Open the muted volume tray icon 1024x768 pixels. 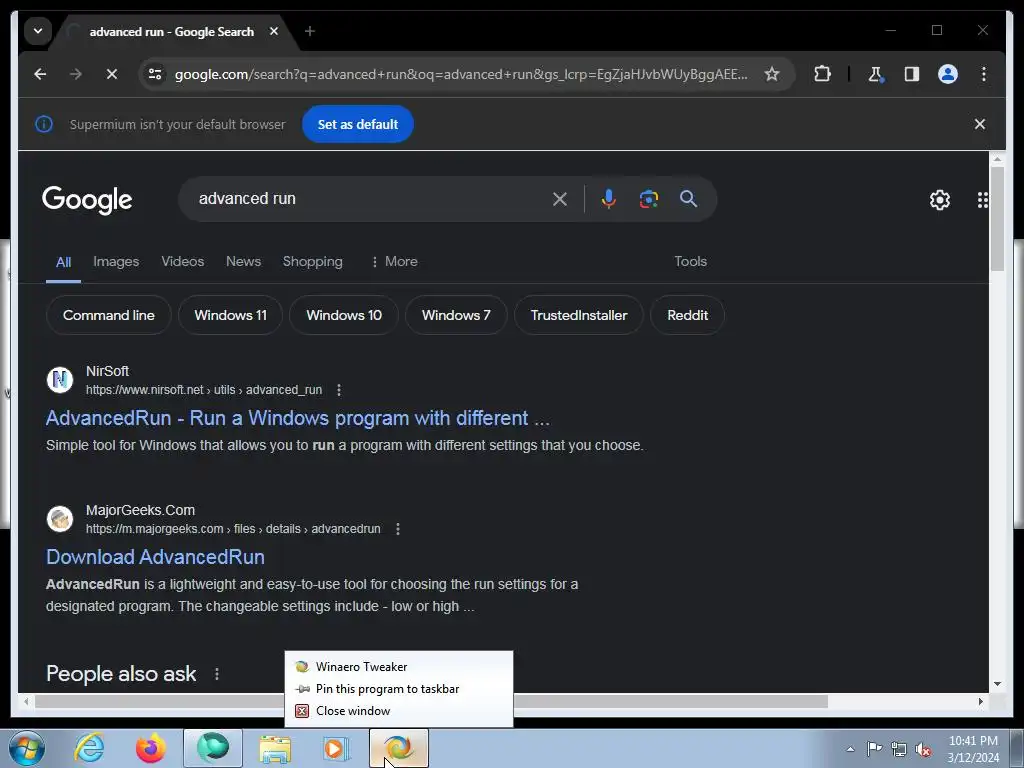(923, 749)
